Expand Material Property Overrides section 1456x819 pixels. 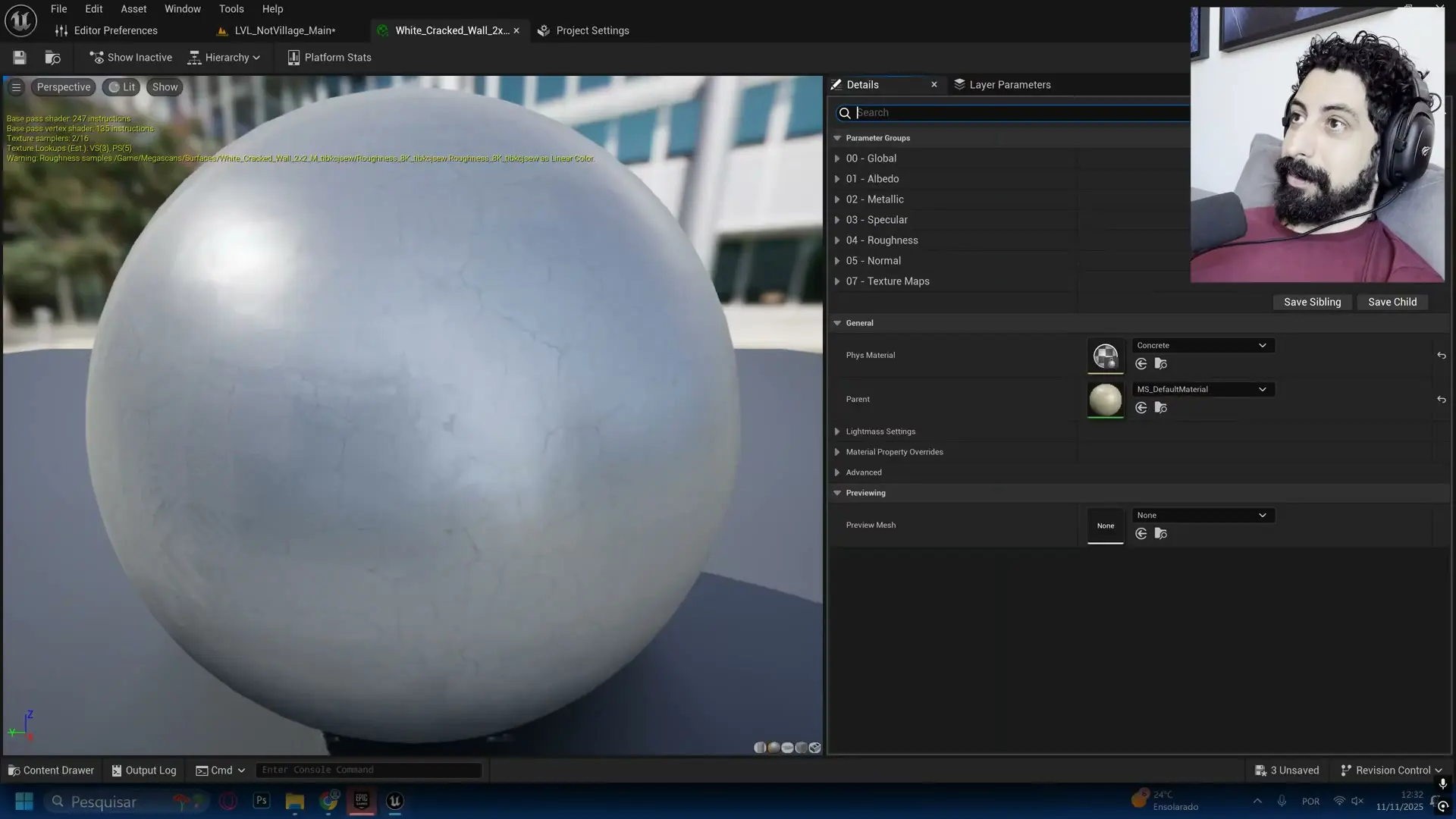[x=837, y=452]
